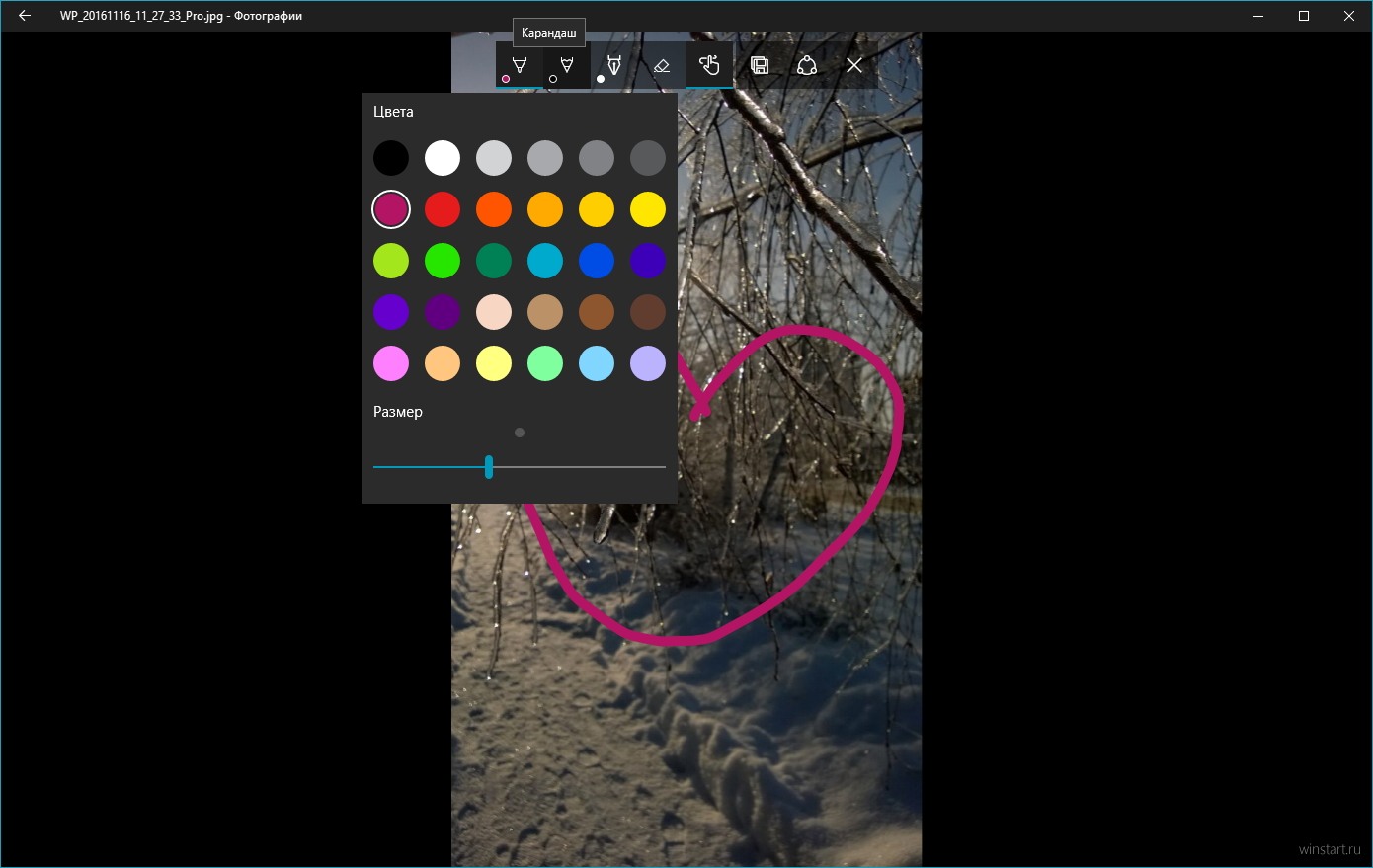Minimize the Photos window
Screen dimensions: 1373x868
click(1258, 16)
